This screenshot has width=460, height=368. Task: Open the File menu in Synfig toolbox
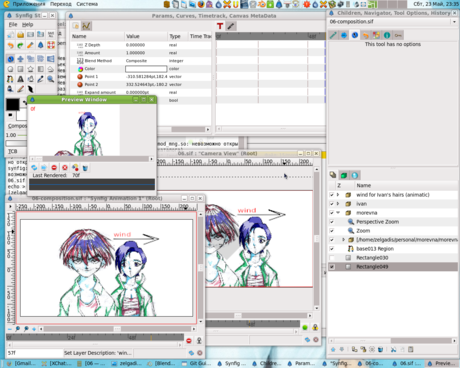tap(13, 24)
